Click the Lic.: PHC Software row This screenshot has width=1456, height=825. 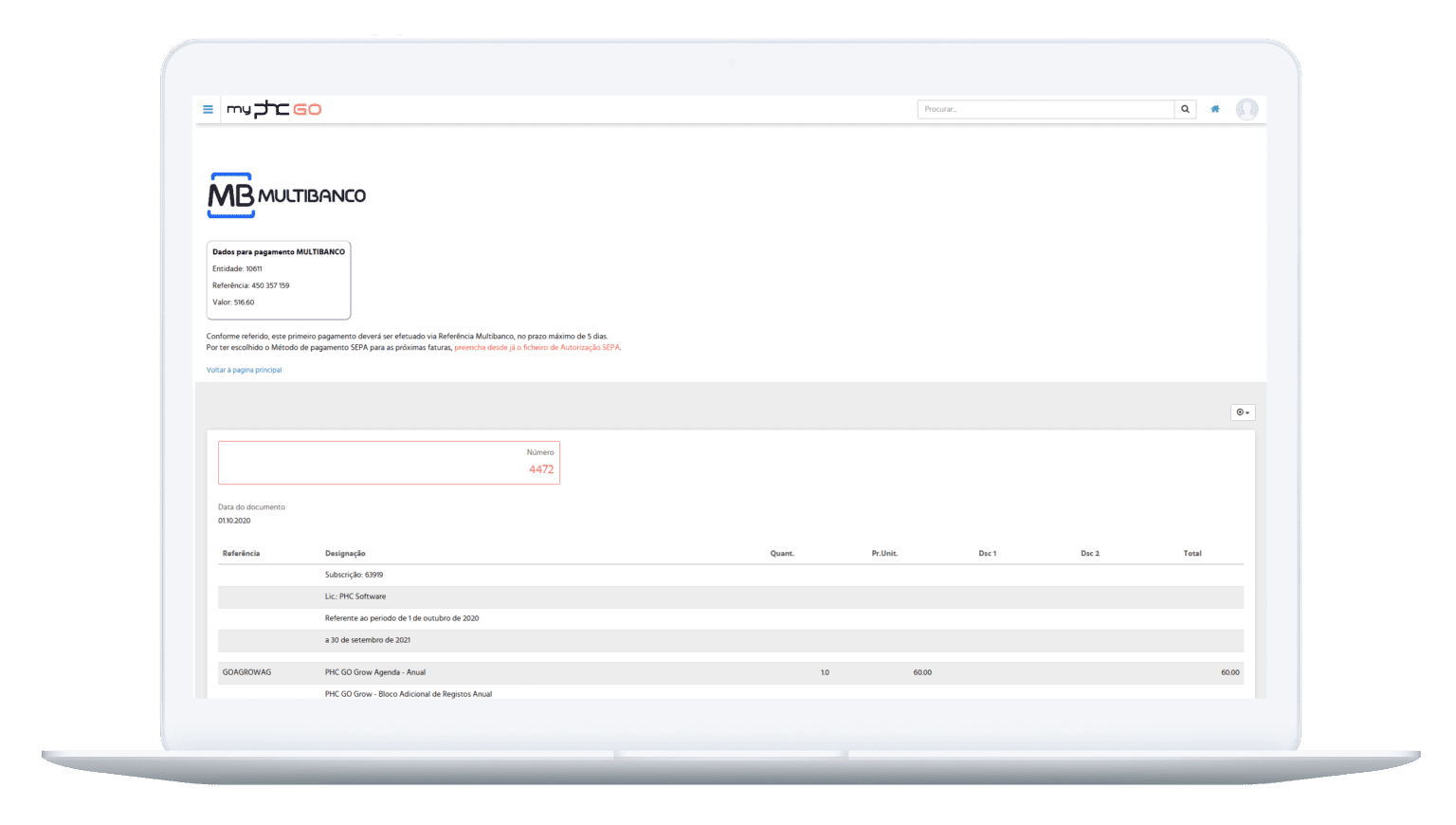(x=731, y=596)
